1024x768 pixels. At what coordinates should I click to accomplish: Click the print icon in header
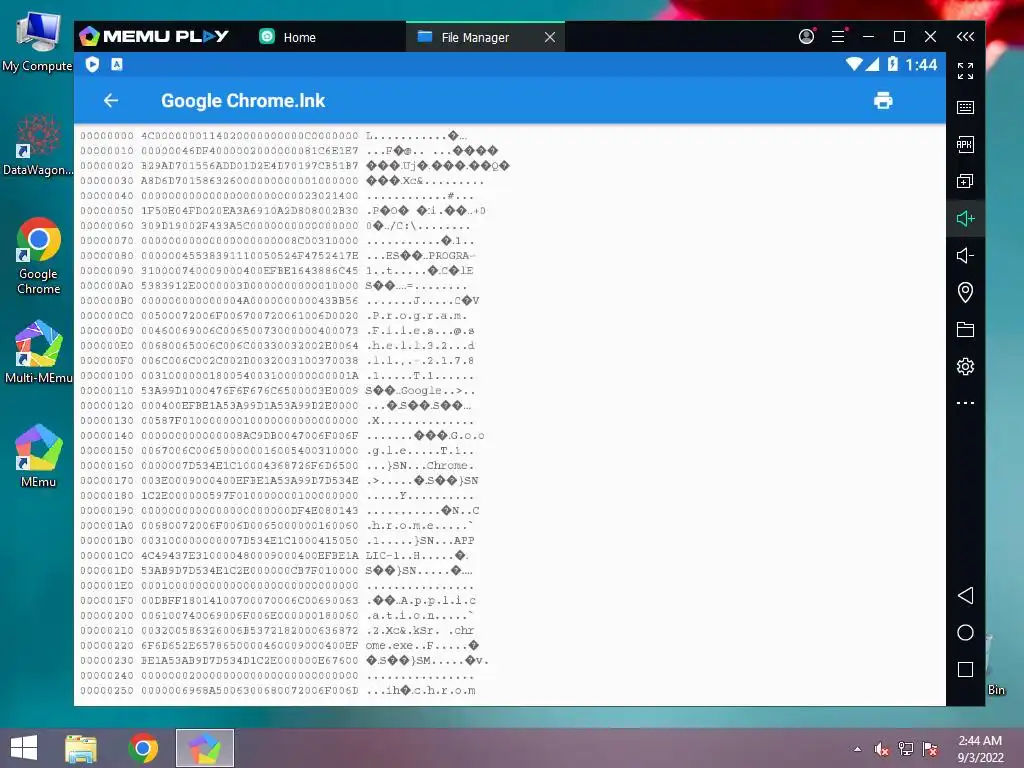(x=883, y=101)
